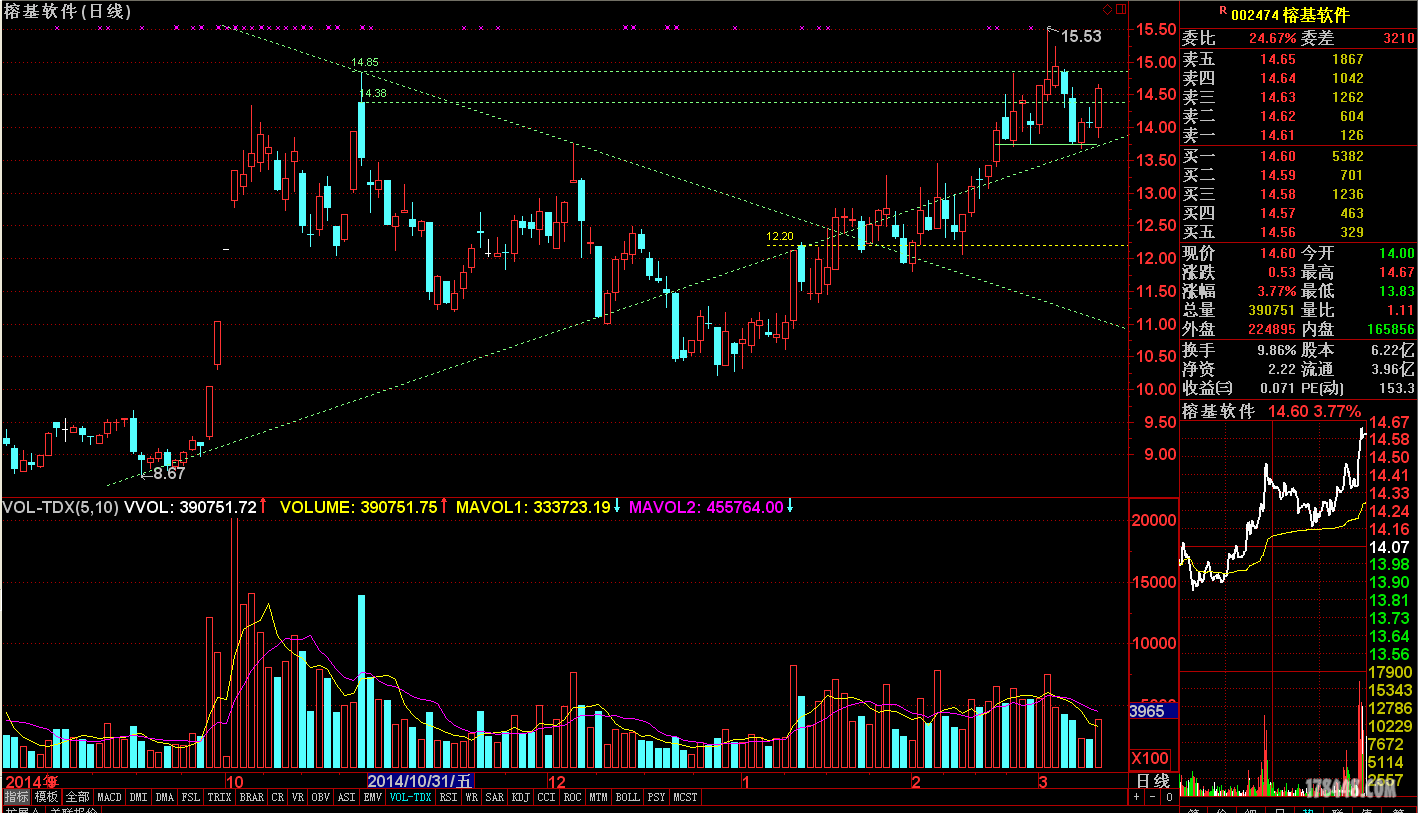The height and width of the screenshot is (813, 1418).
Task: Choose the VR indicator tab
Action: [297, 797]
